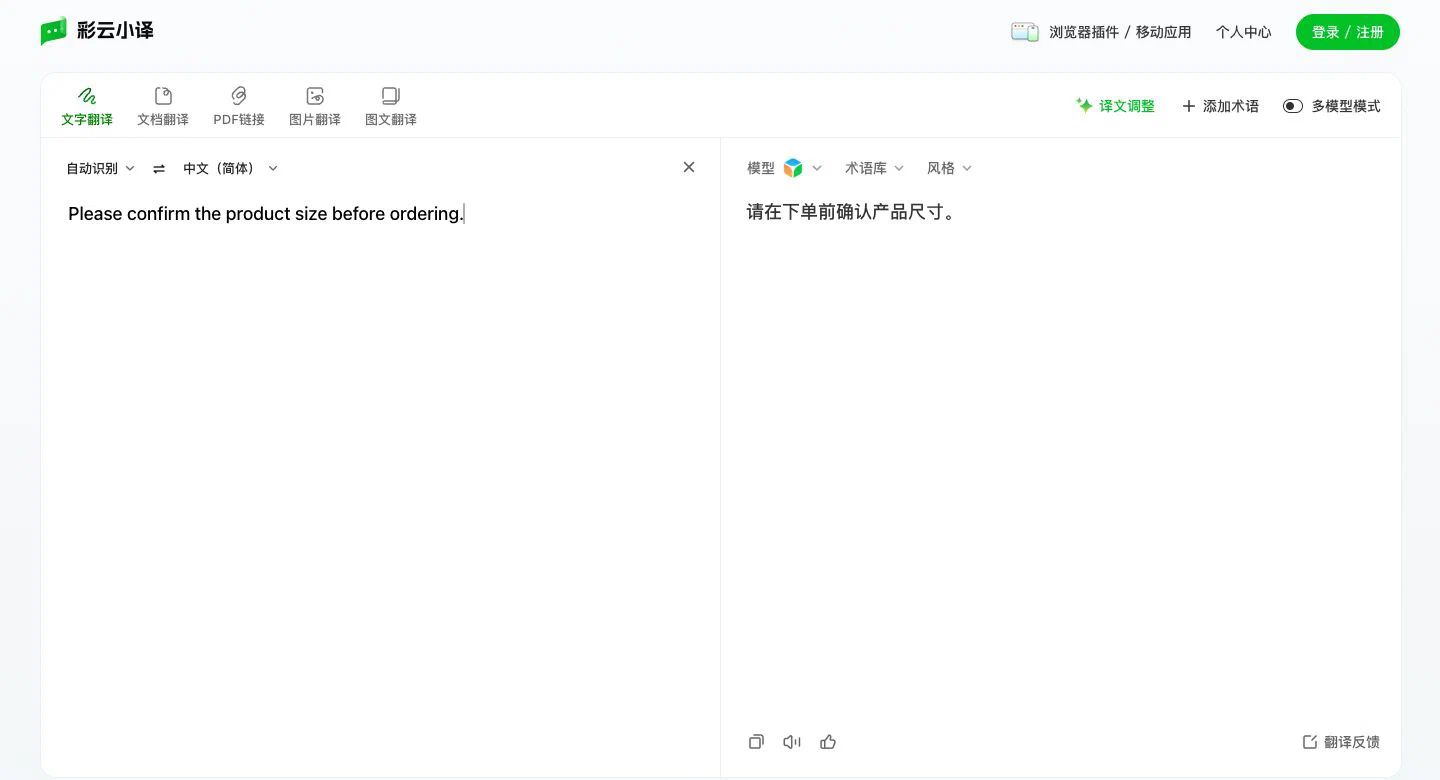
Task: Open the 翻译反馈 feedback link
Action: [1341, 742]
